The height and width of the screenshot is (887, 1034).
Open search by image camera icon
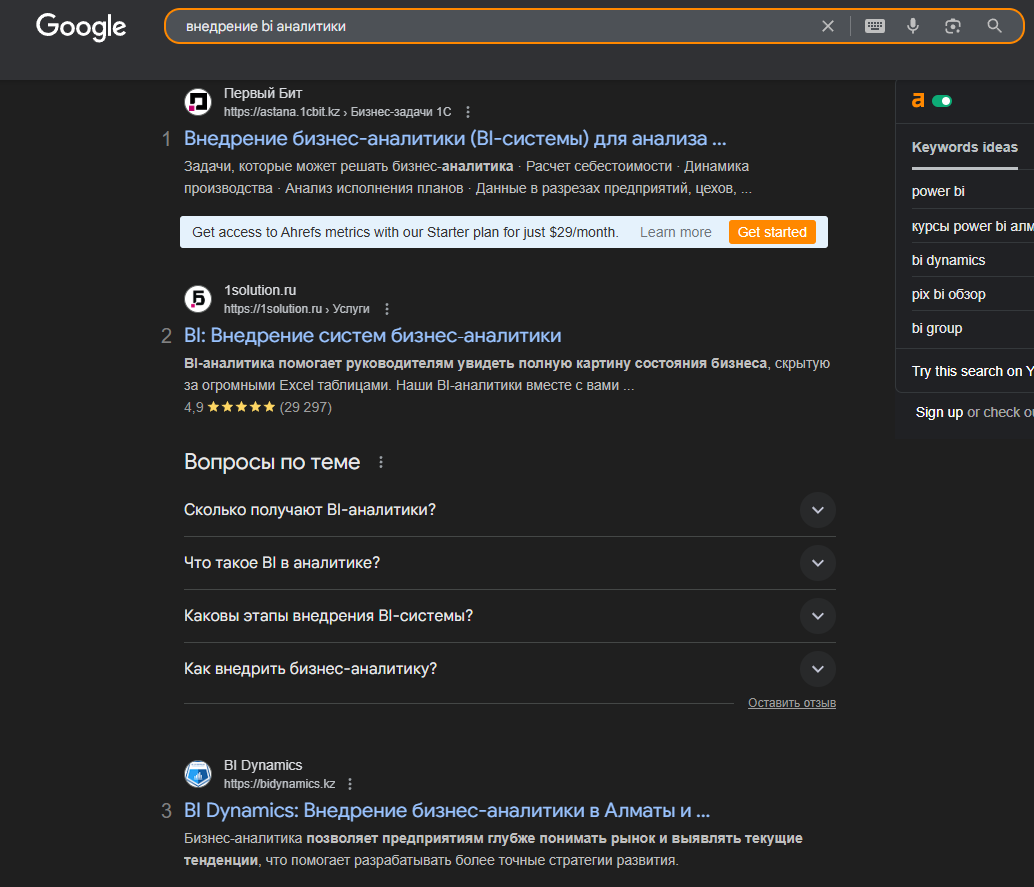coord(952,26)
